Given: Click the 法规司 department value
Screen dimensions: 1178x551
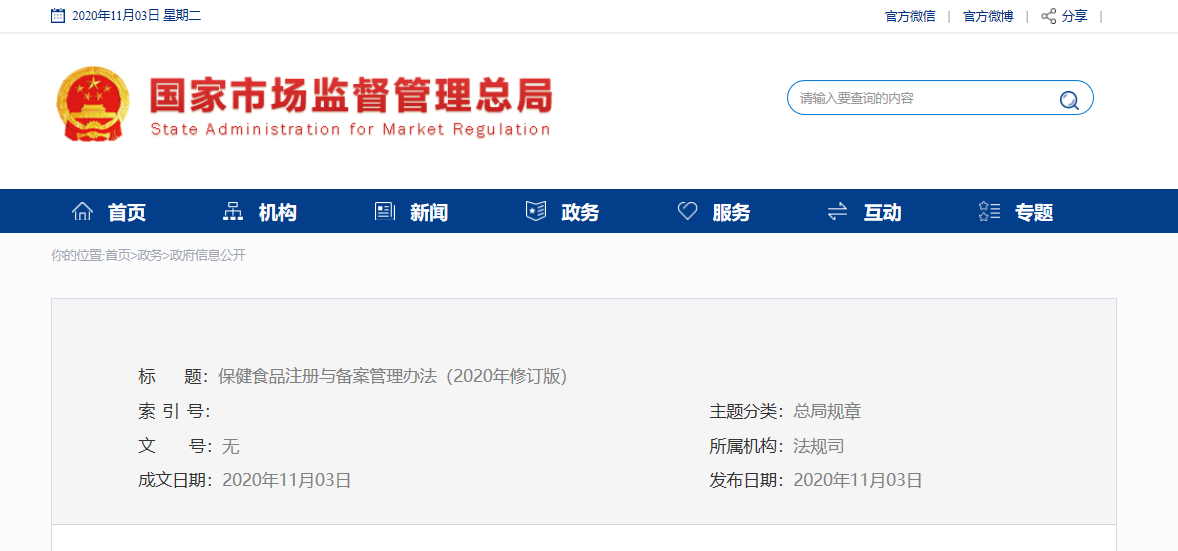Looking at the screenshot, I should [819, 446].
